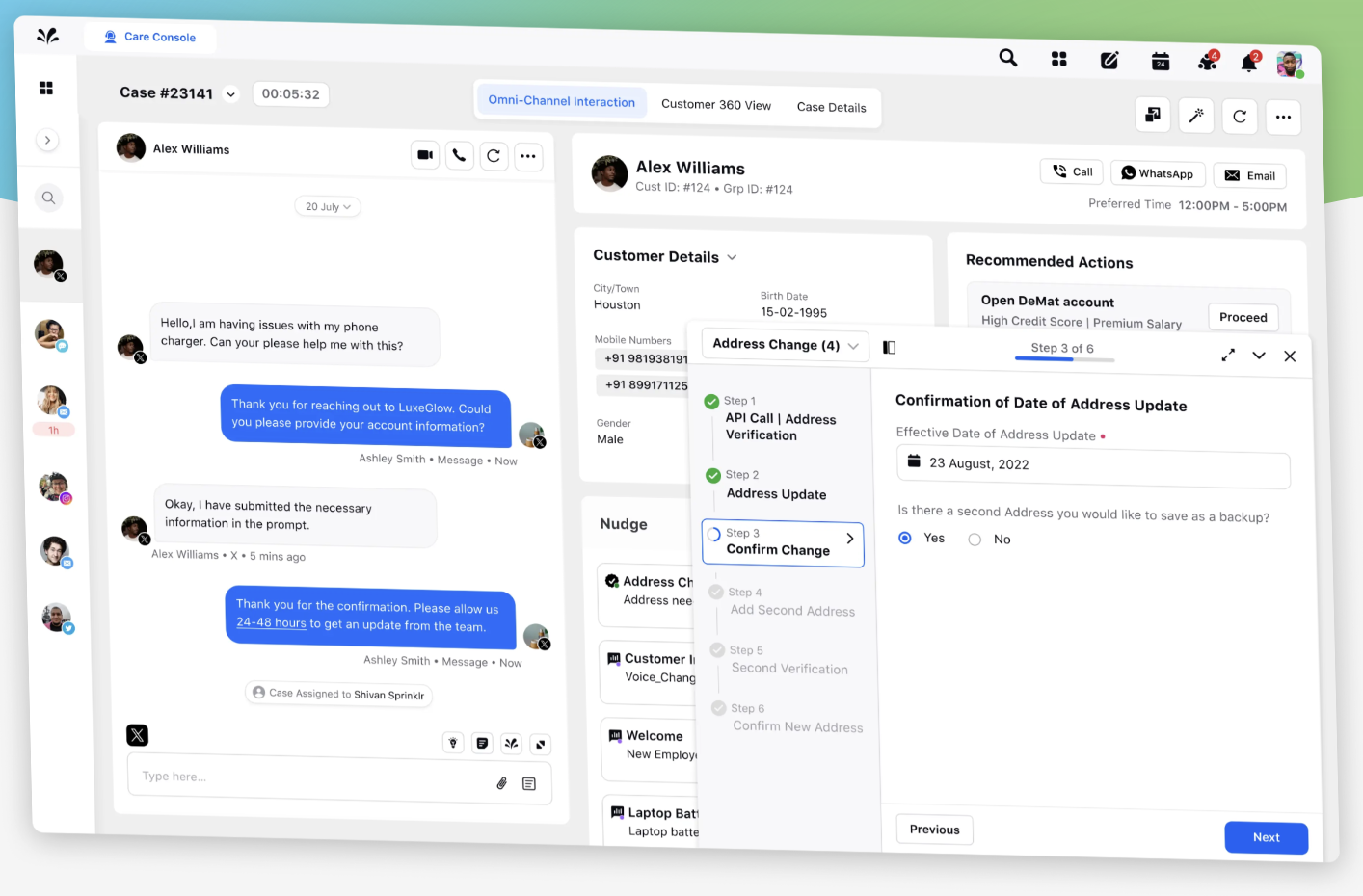
Task: Open Address Change (4) dropdown
Action: (785, 345)
